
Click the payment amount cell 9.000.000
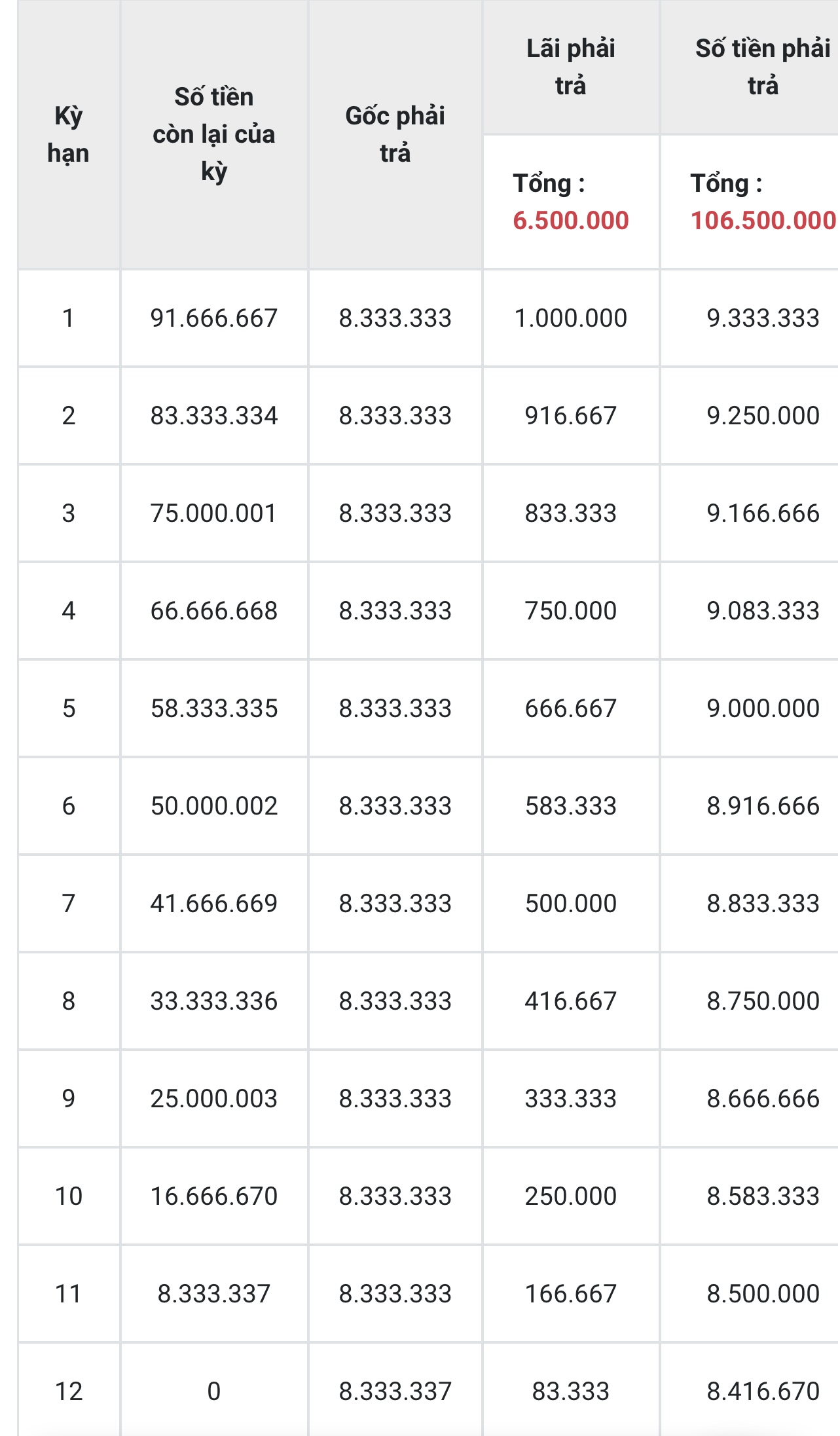(762, 709)
